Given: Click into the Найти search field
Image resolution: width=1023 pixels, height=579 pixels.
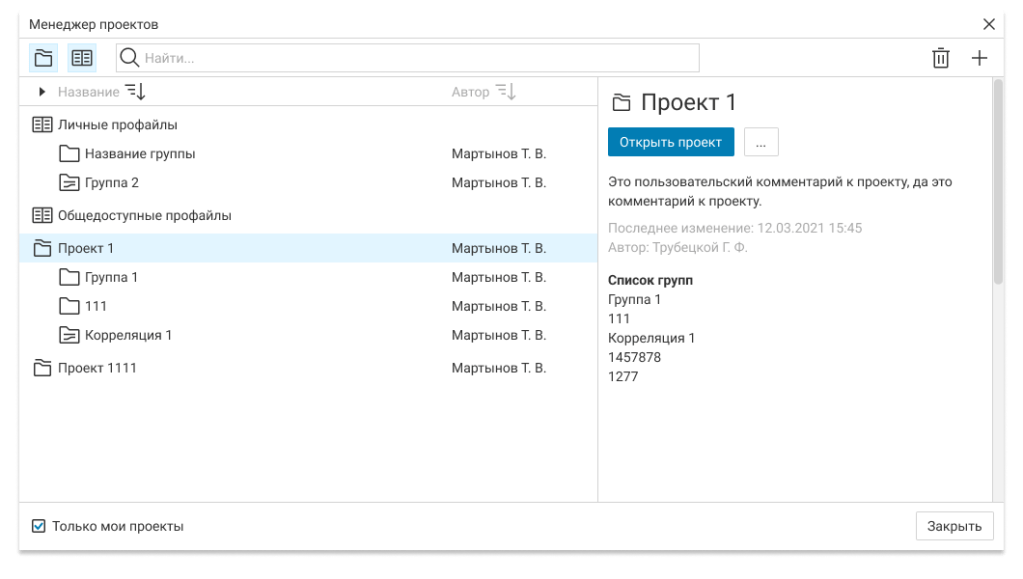Looking at the screenshot, I should [x=420, y=58].
